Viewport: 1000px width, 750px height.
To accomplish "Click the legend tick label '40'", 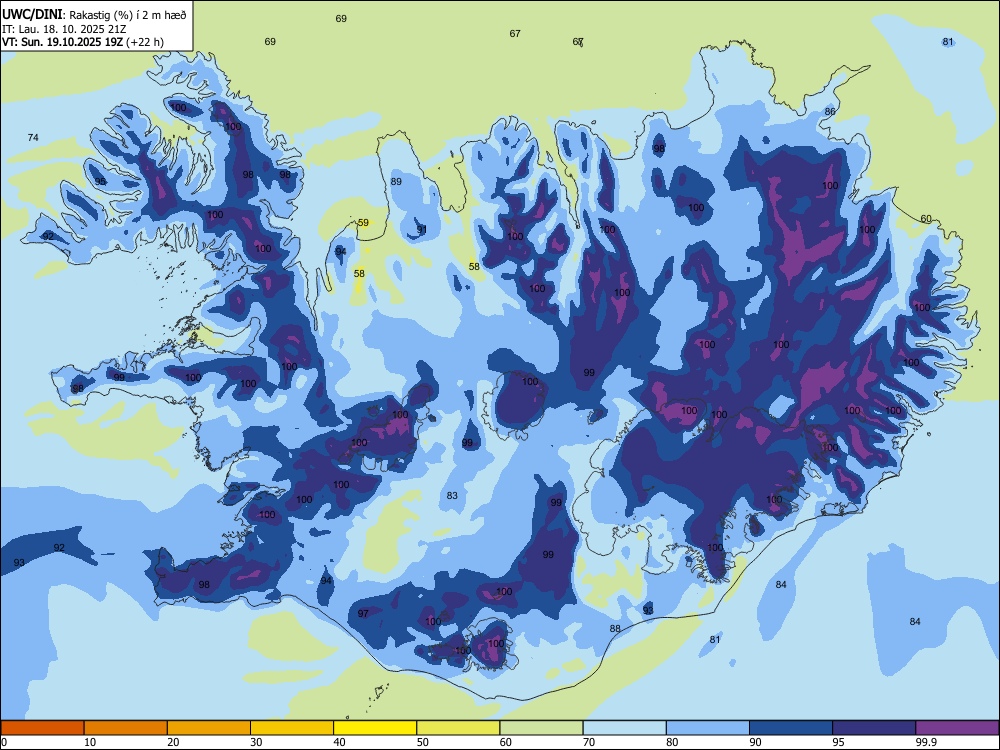I will [x=339, y=742].
